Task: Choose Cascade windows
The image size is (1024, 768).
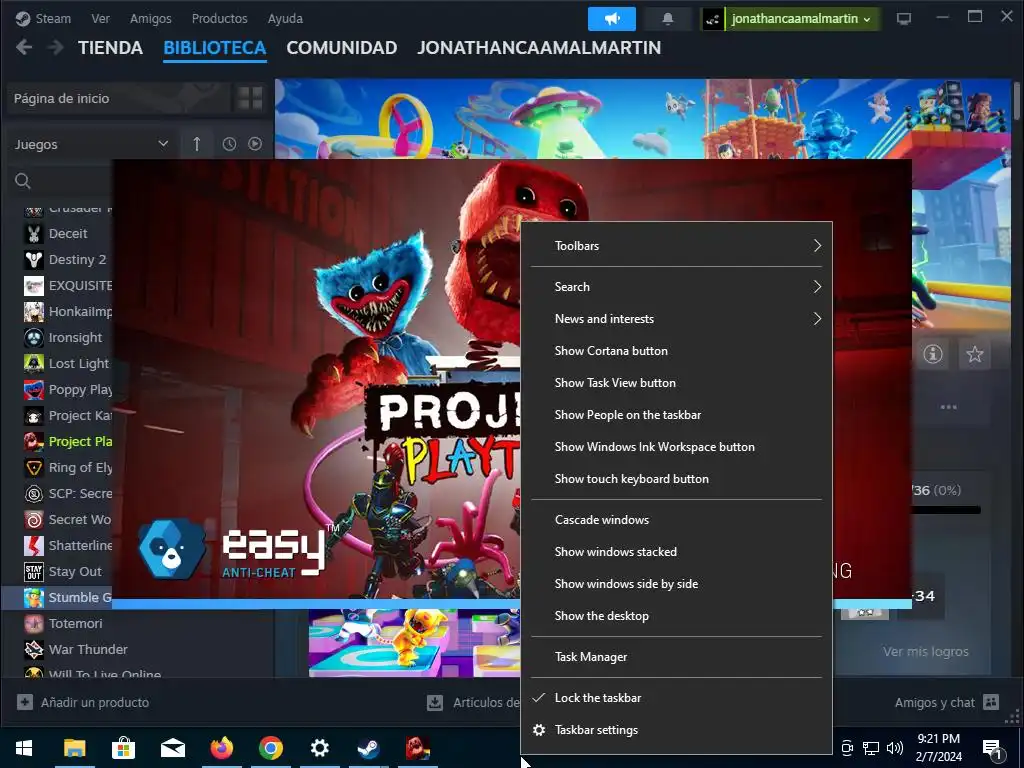Action: point(677,520)
